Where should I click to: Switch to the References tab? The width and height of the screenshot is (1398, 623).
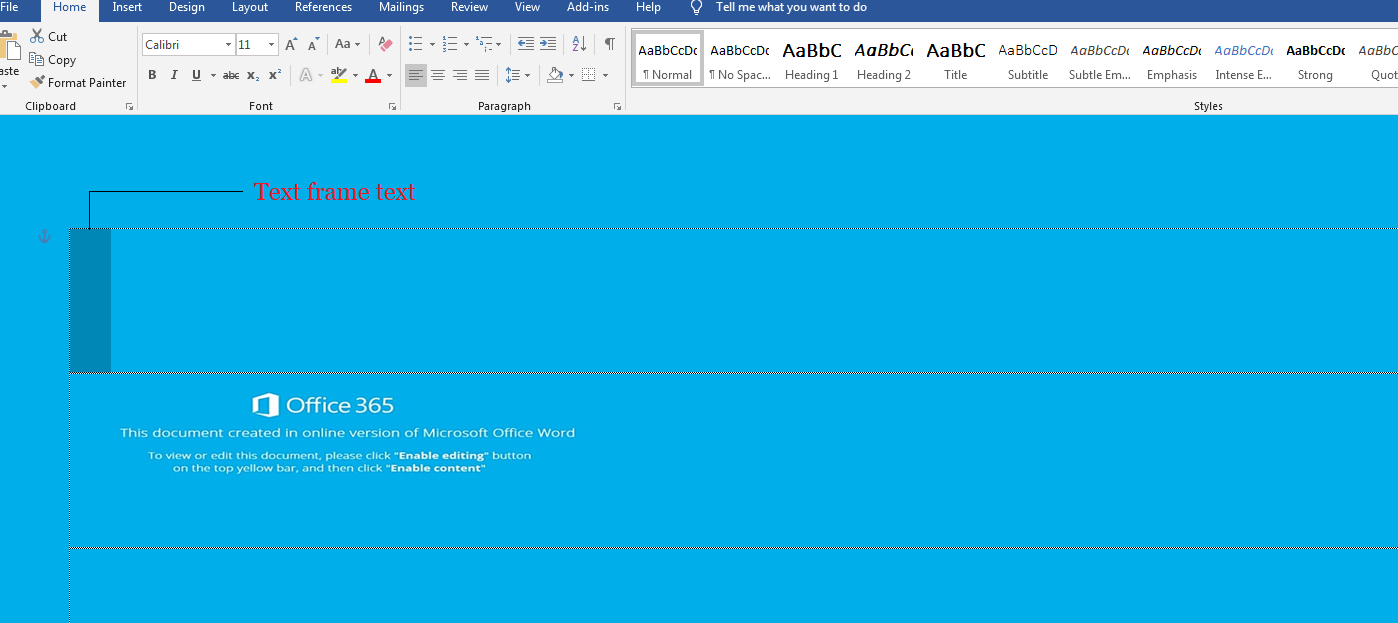(323, 7)
